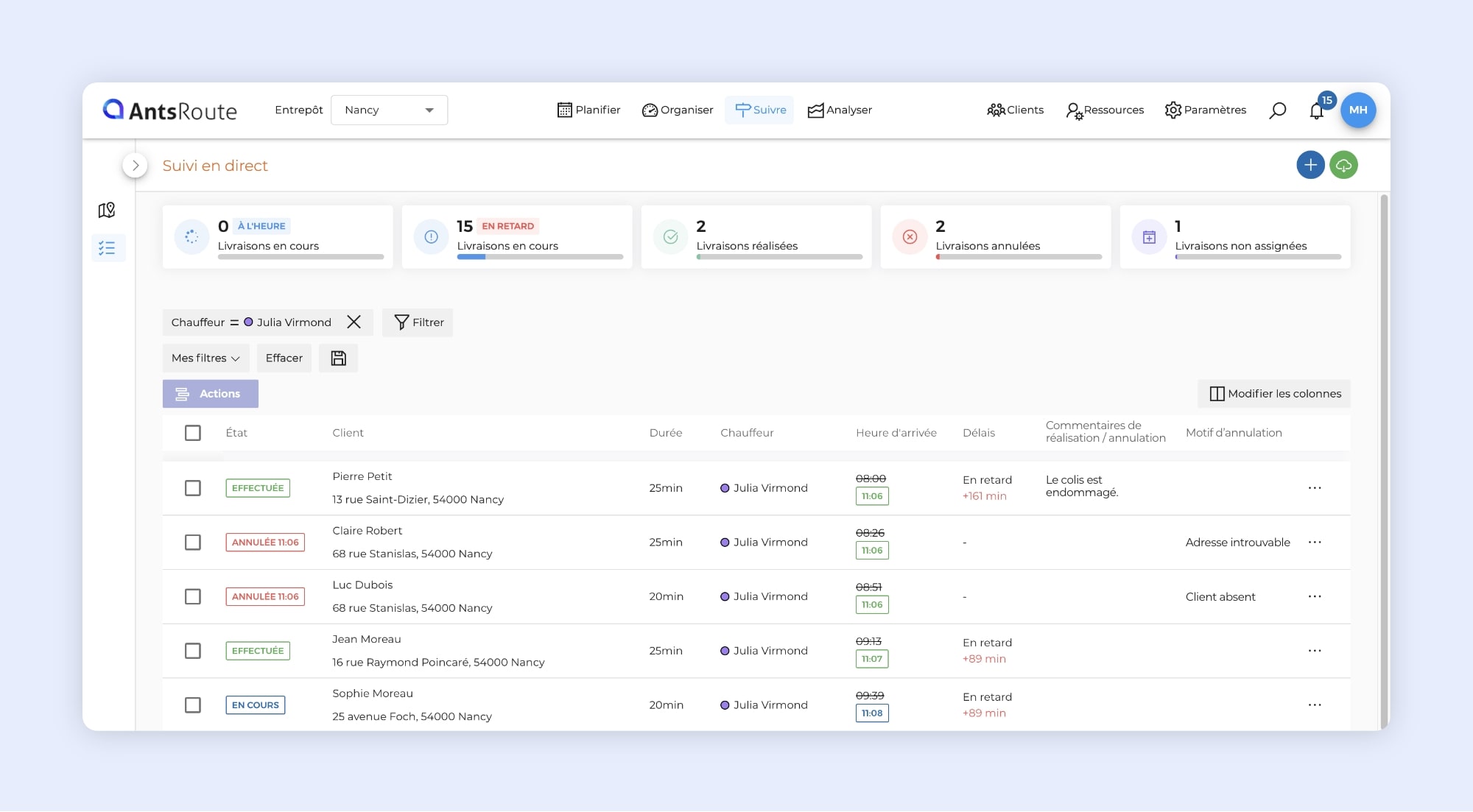Check the select-all checkbox in the header
This screenshot has width=1473, height=812.
point(193,433)
